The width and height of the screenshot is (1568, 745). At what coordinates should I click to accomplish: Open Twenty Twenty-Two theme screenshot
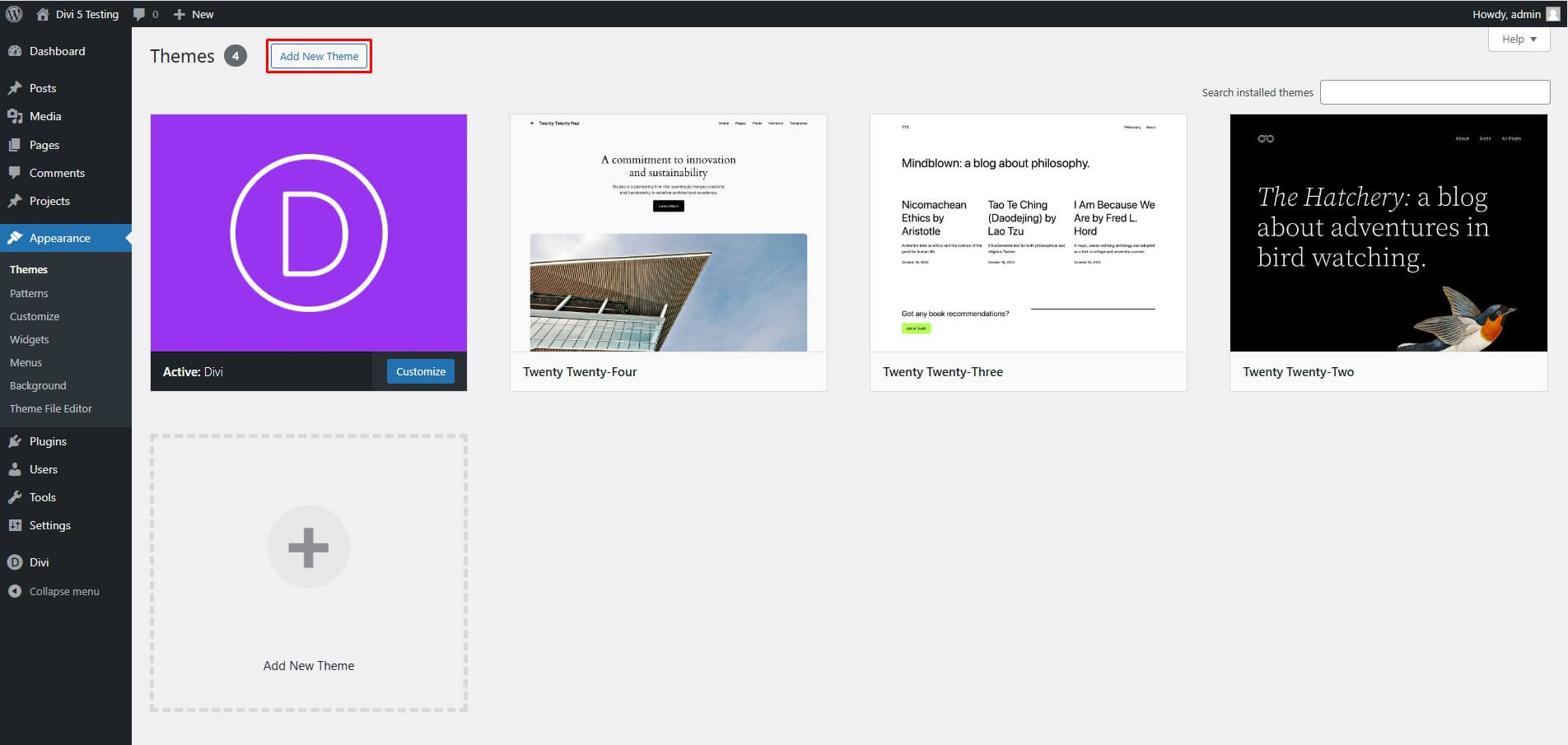(1388, 233)
